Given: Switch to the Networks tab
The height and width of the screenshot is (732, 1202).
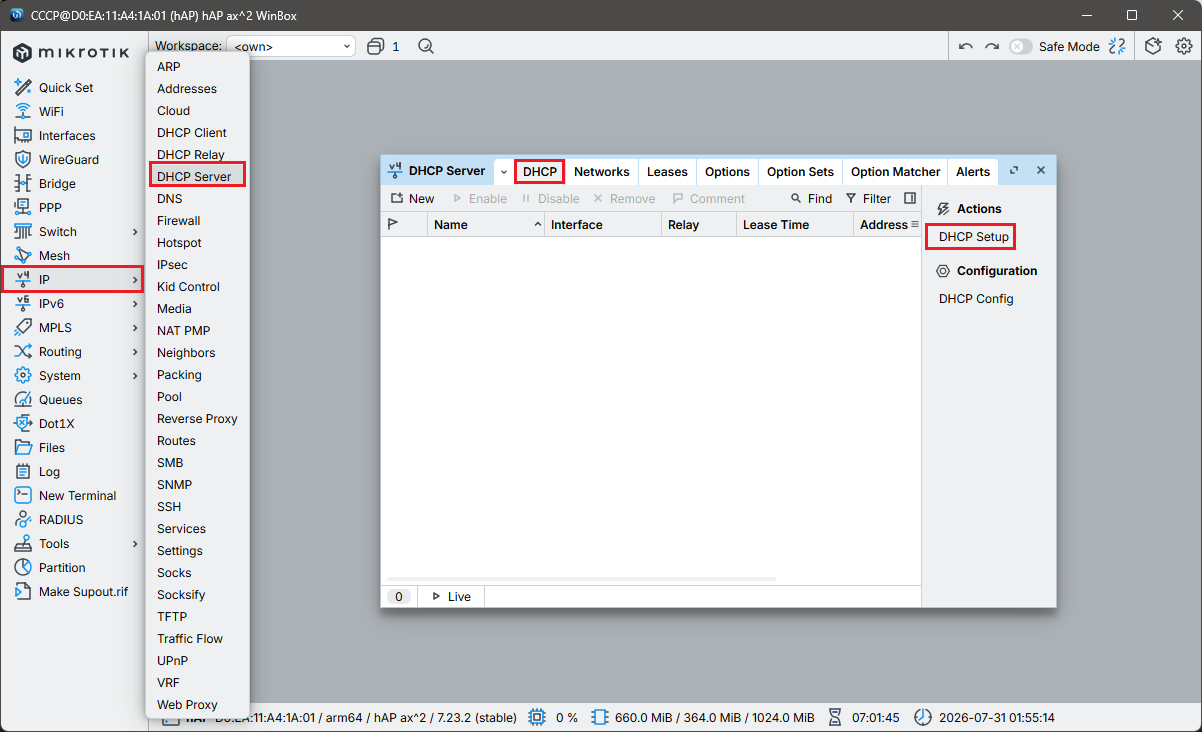Looking at the screenshot, I should tap(602, 172).
